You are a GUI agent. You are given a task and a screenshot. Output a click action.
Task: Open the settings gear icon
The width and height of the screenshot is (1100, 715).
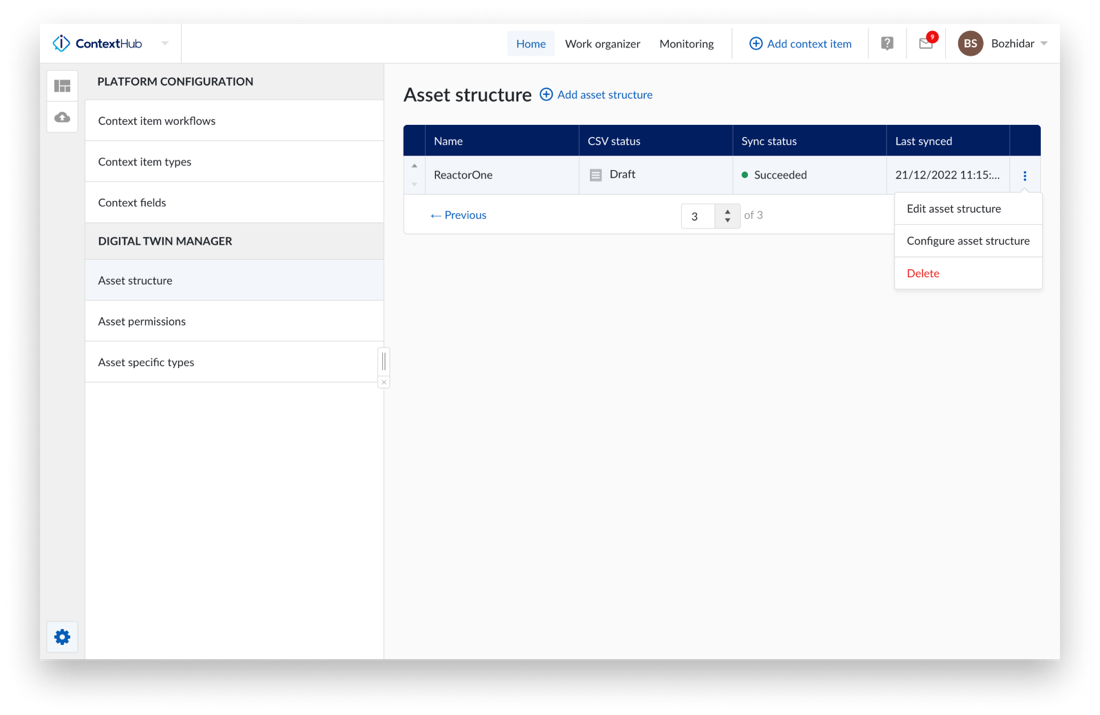coord(62,637)
